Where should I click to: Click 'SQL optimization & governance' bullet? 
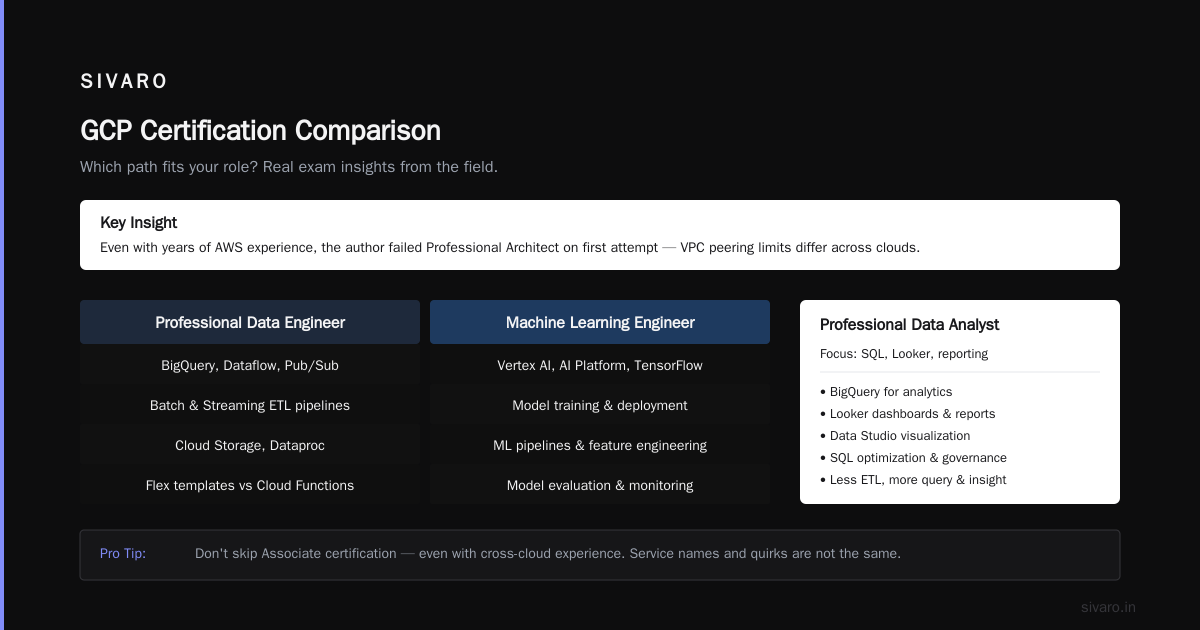[913, 458]
